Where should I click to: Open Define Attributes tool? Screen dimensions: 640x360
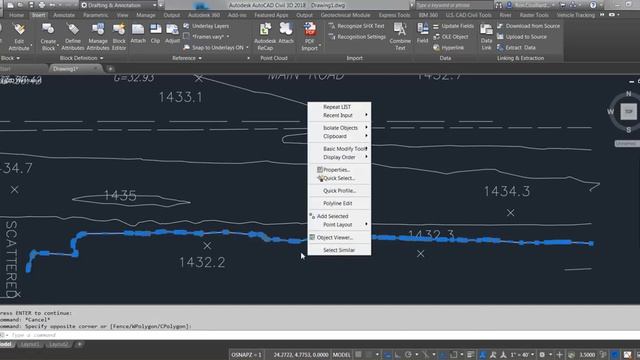point(73,37)
